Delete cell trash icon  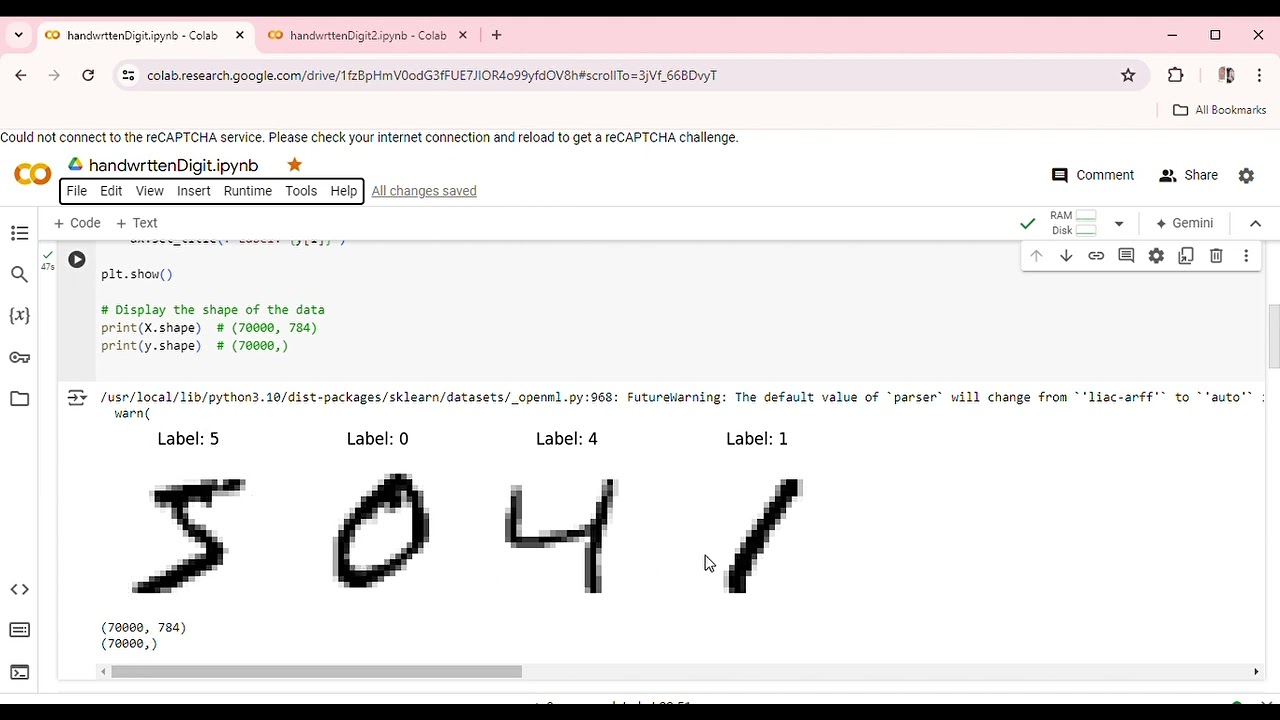click(x=1216, y=256)
